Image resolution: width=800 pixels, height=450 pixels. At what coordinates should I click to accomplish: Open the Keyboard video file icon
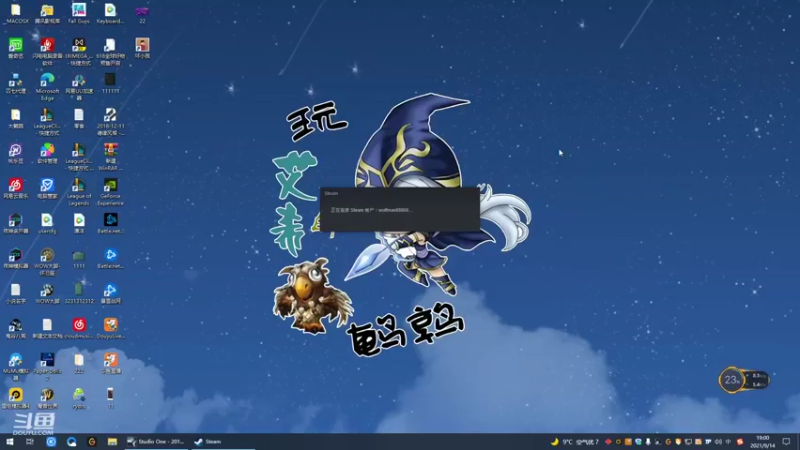(x=110, y=14)
